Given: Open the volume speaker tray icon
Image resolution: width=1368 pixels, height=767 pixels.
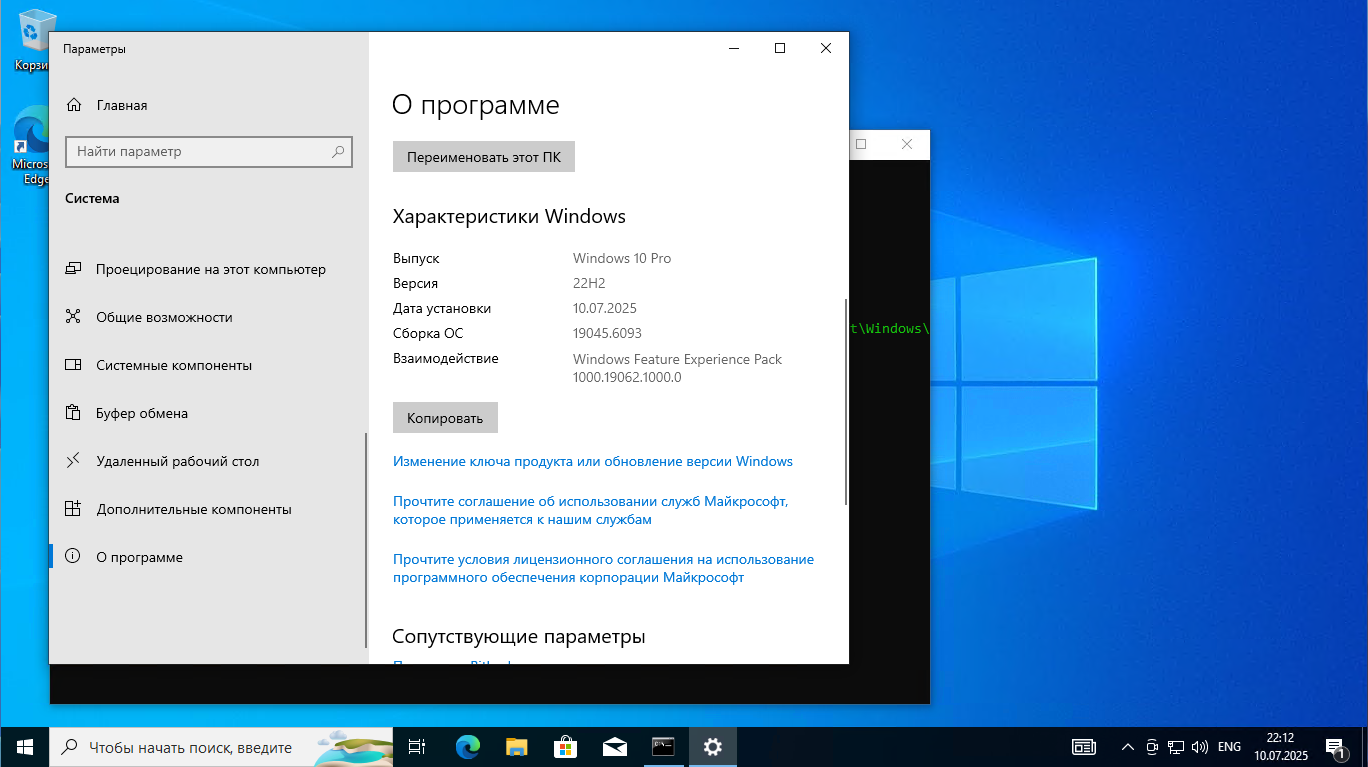Looking at the screenshot, I should click(1200, 747).
